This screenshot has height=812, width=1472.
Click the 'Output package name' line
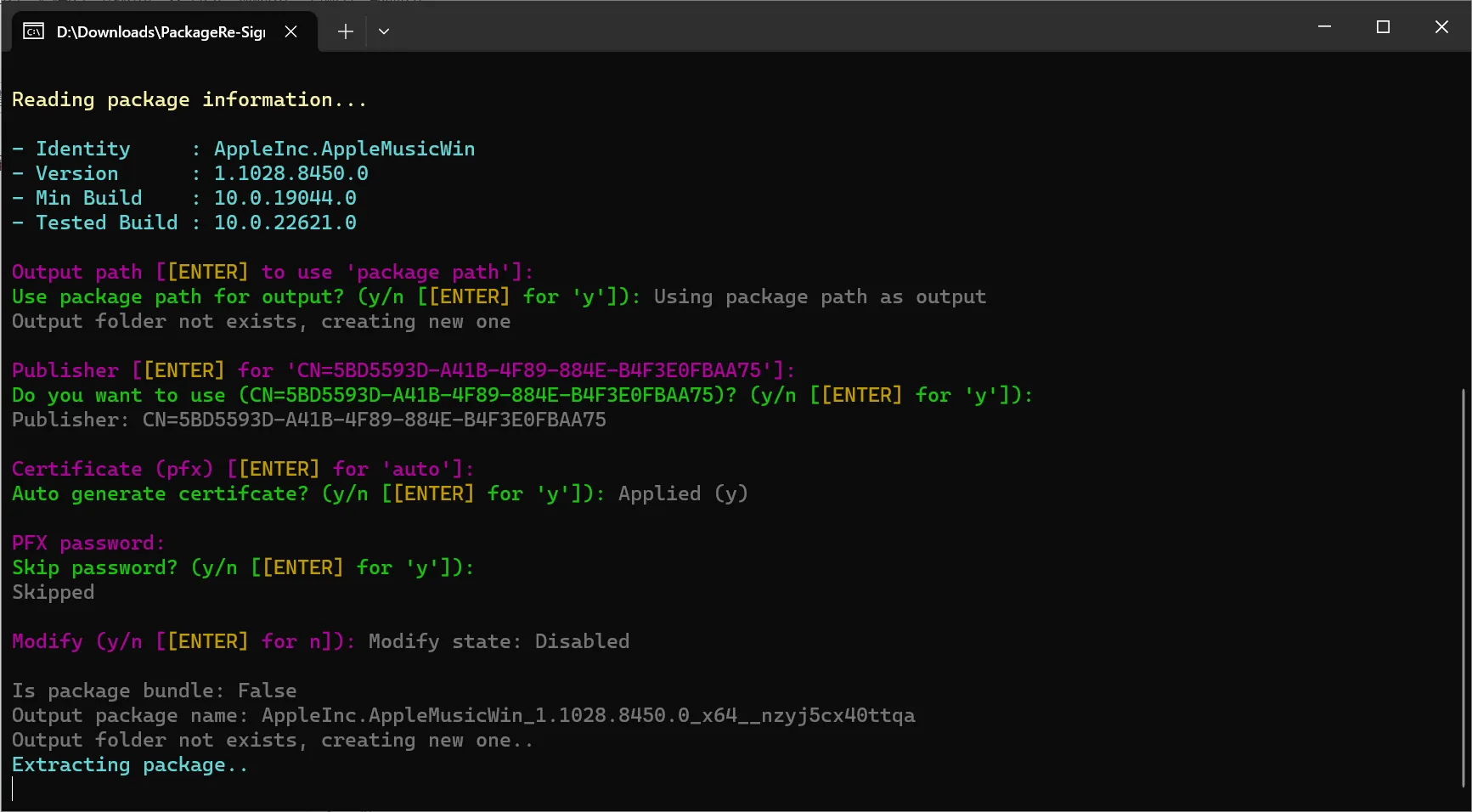(464, 715)
